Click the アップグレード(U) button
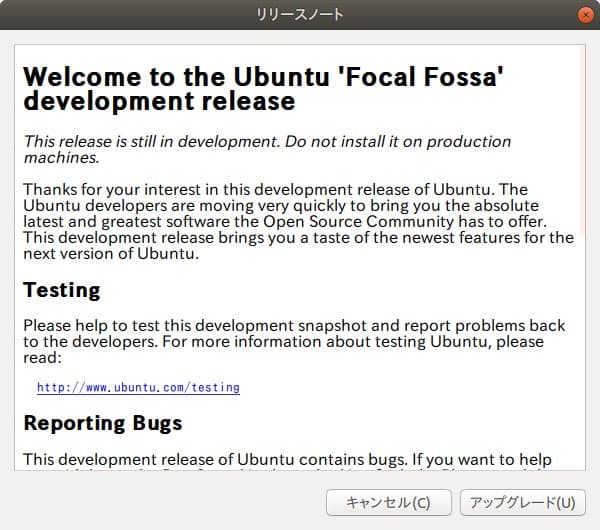The width and height of the screenshot is (600, 530). coord(523,502)
